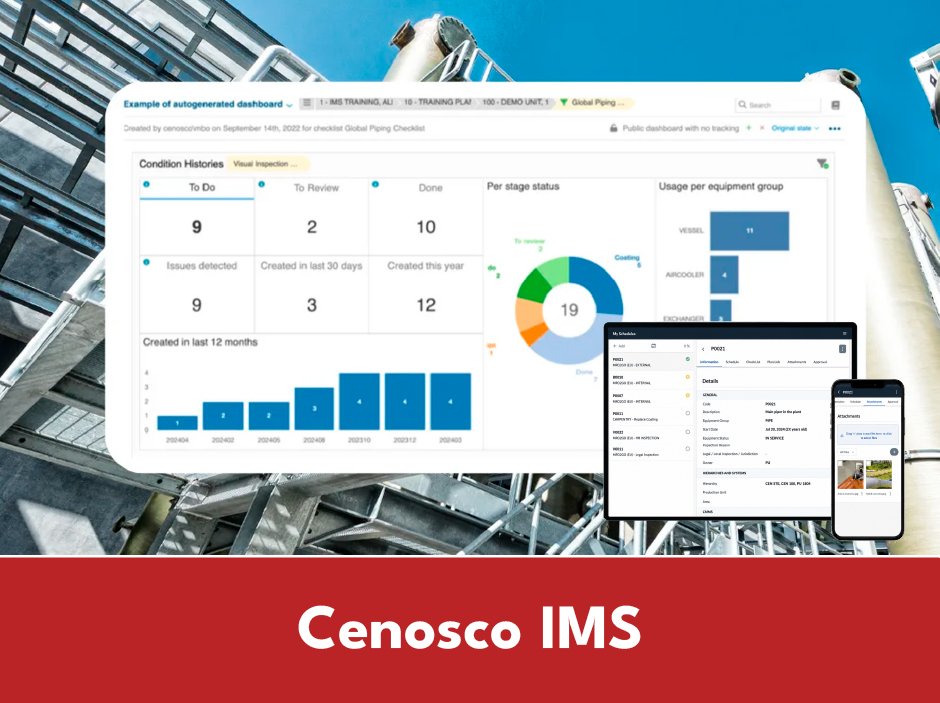Click the VESSEL bar showing 11
The image size is (940, 703).
point(749,231)
